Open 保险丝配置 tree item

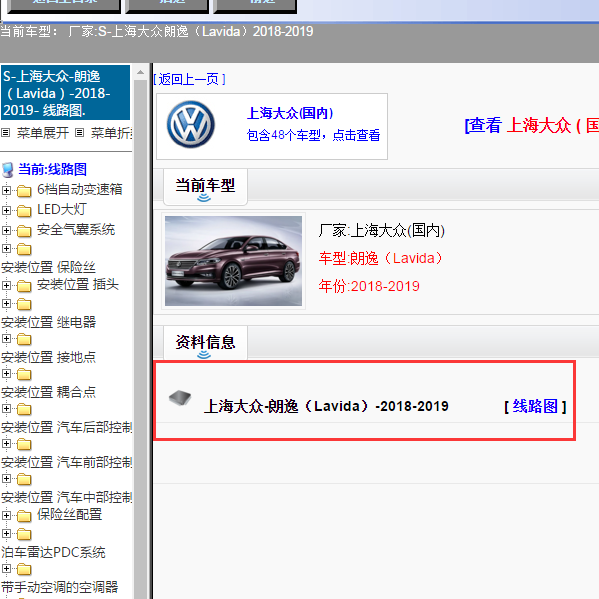pos(69,514)
